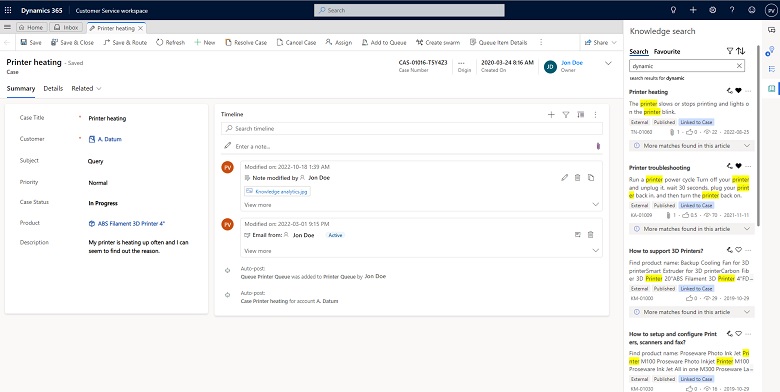The height and width of the screenshot is (392, 780).
Task: Switch to Favourite tab in Knowledge search
Action: pos(667,52)
